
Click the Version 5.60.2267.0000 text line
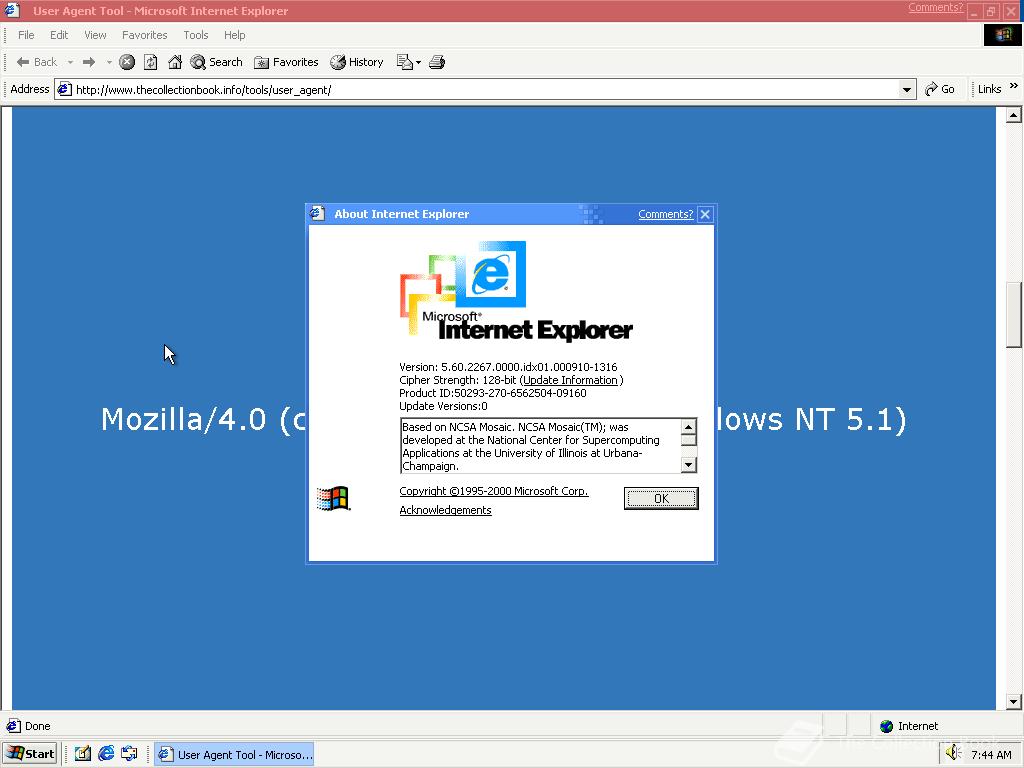(x=508, y=367)
